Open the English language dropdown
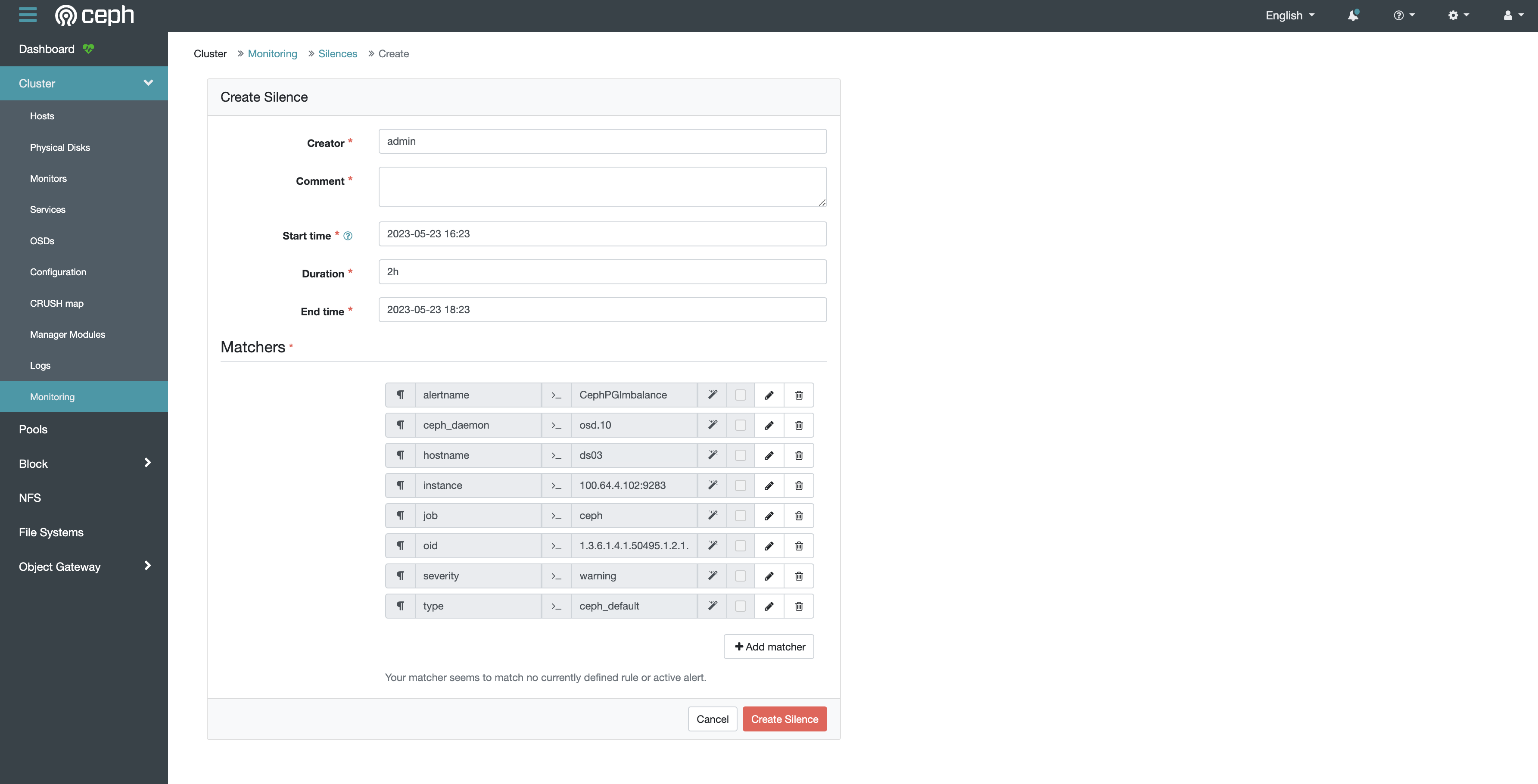This screenshot has height=784, width=1538. click(1289, 15)
